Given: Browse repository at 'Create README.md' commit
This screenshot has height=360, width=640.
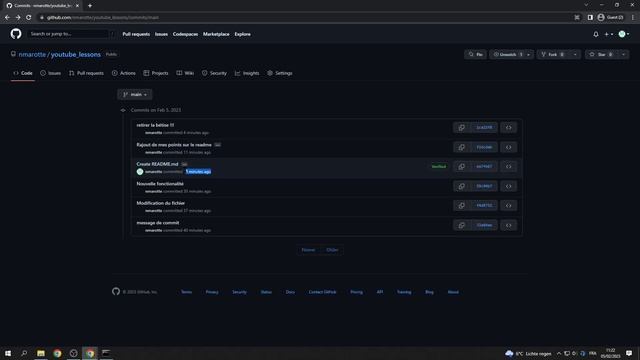Looking at the screenshot, I should (x=509, y=167).
